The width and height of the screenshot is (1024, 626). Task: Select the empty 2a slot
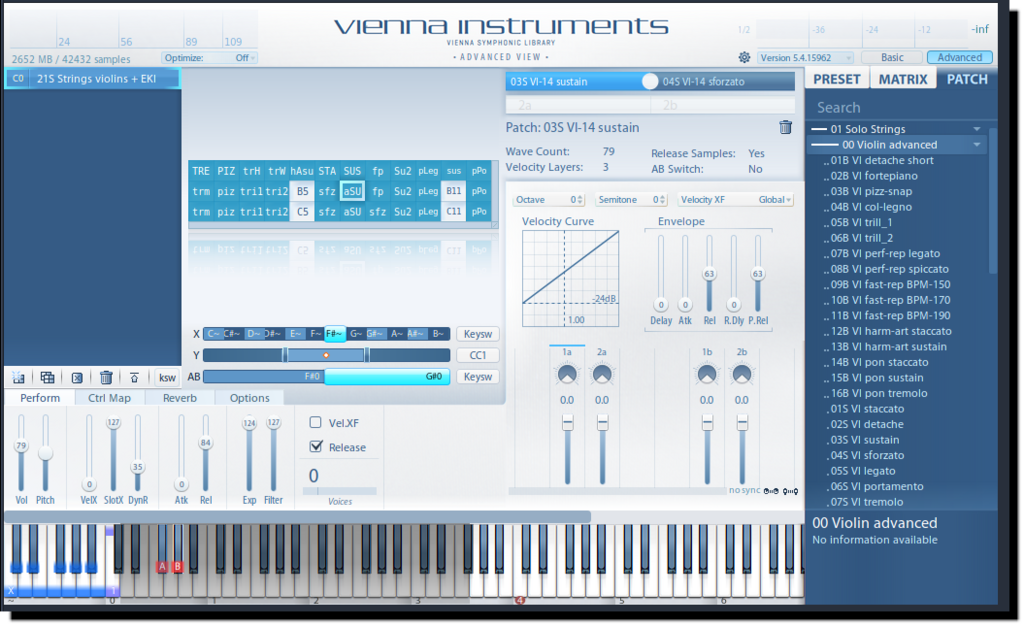pyautogui.click(x=578, y=105)
